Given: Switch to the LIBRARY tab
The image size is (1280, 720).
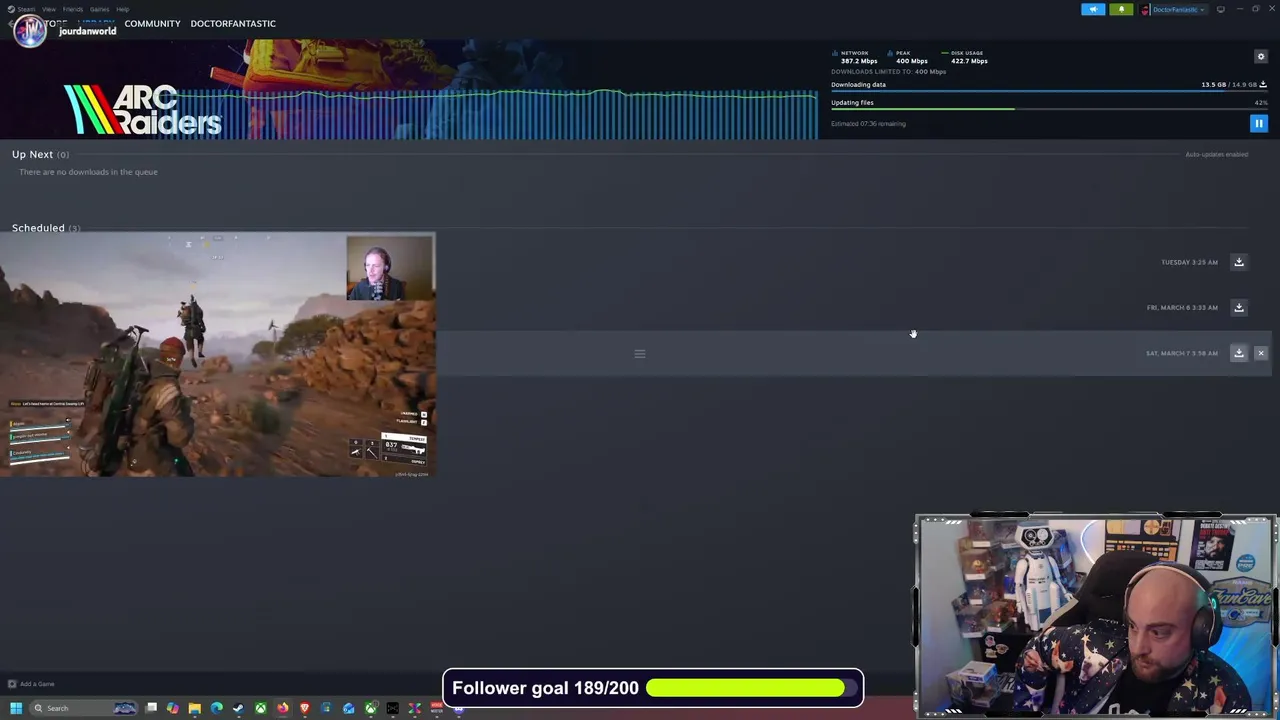Looking at the screenshot, I should point(96,21).
